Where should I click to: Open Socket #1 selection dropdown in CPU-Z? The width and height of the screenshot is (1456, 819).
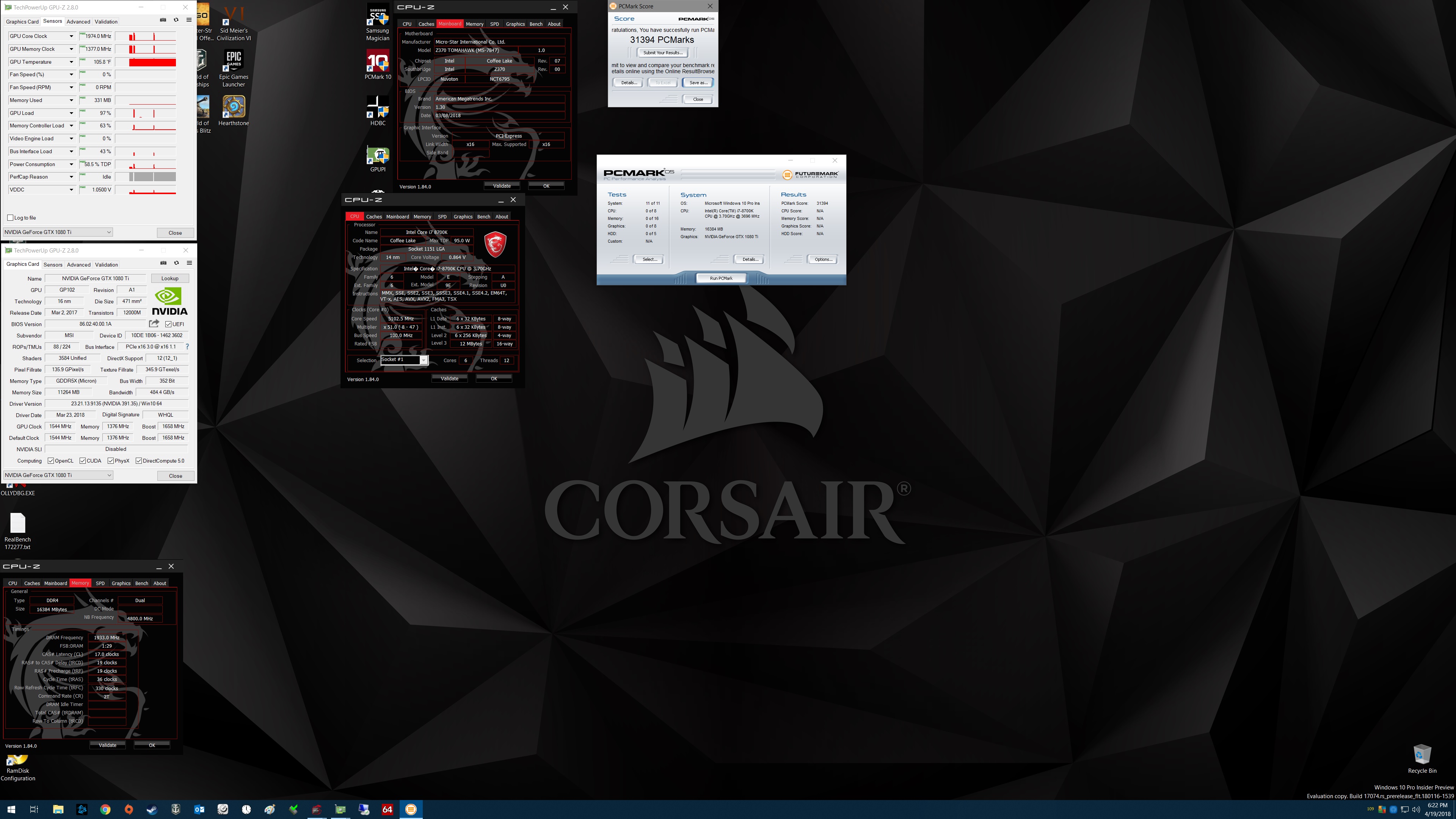click(405, 360)
